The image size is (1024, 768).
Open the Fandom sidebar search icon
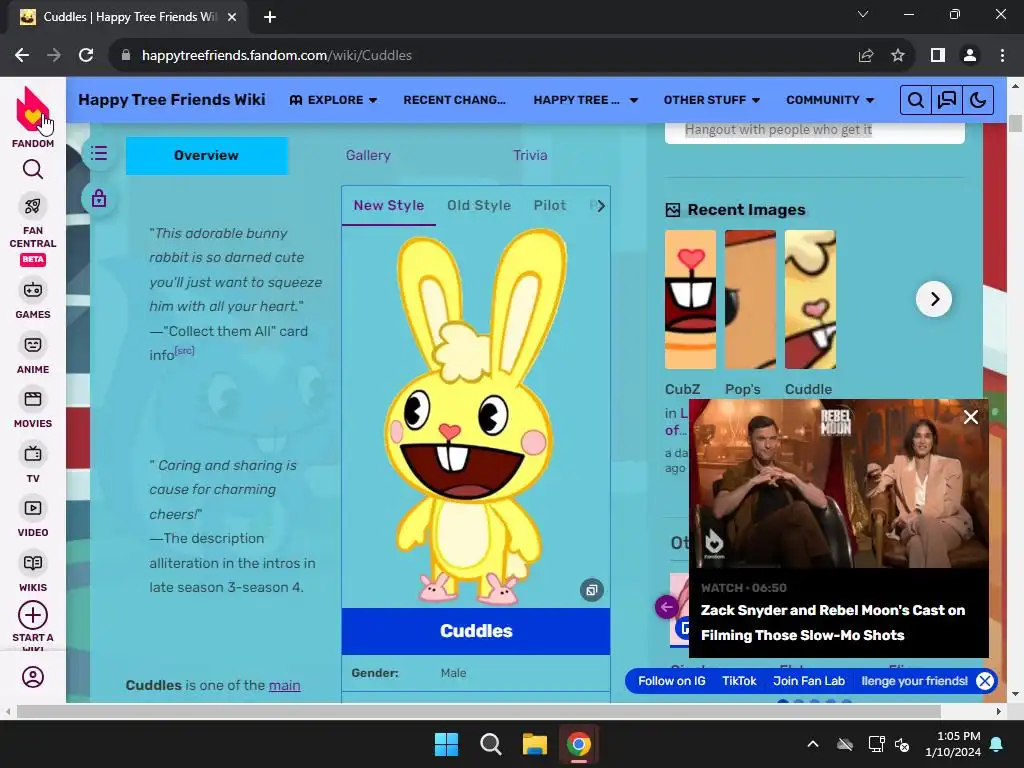pos(33,170)
